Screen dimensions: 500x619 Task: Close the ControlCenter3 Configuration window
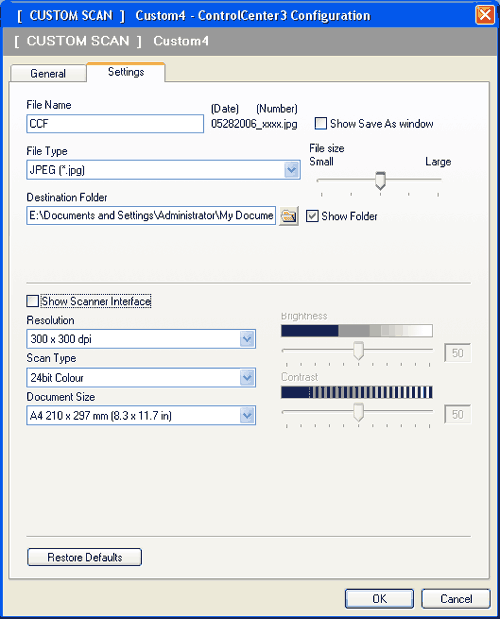[x=485, y=15]
